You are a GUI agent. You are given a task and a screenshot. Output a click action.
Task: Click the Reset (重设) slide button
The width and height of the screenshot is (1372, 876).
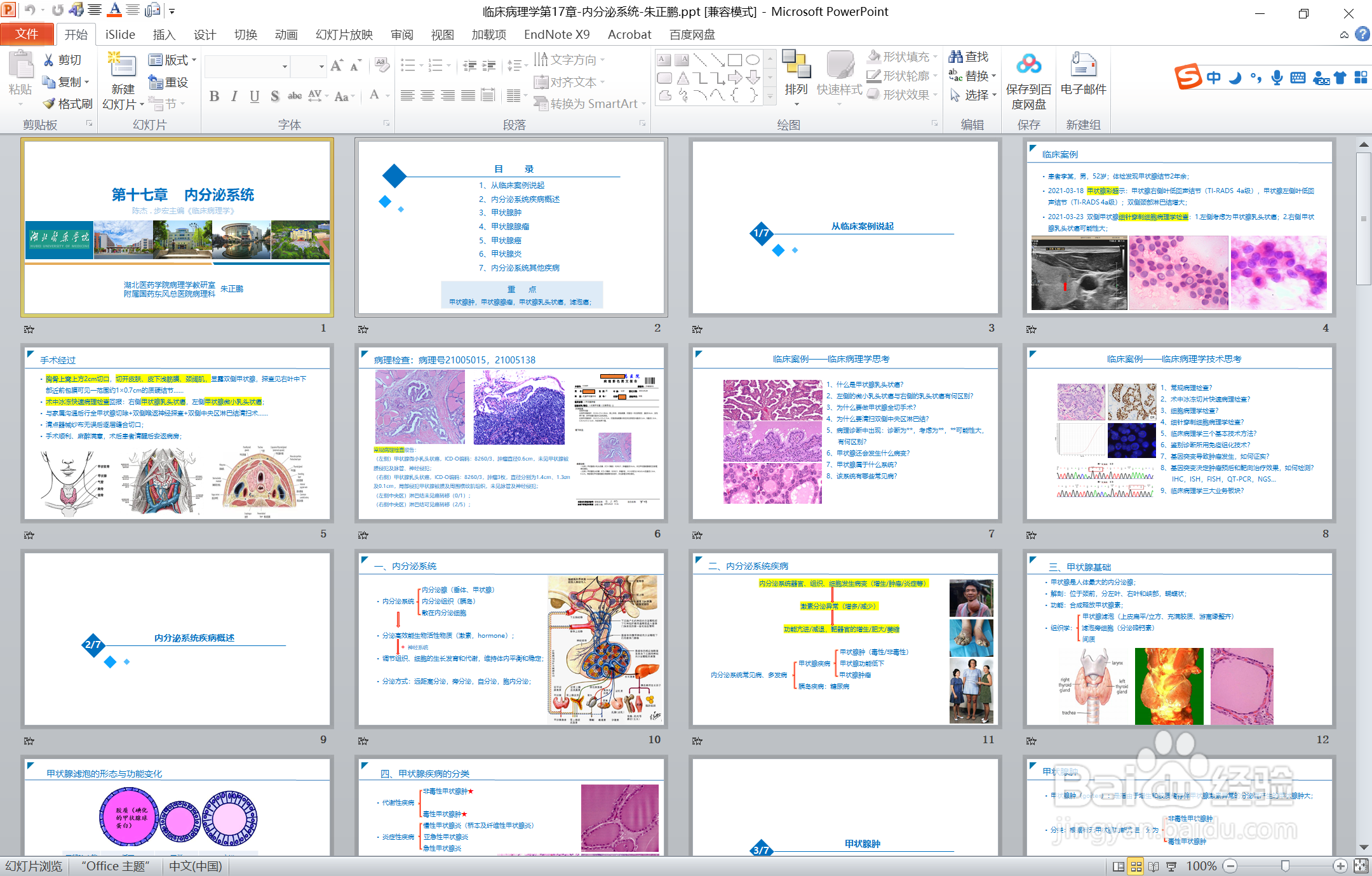[x=168, y=82]
